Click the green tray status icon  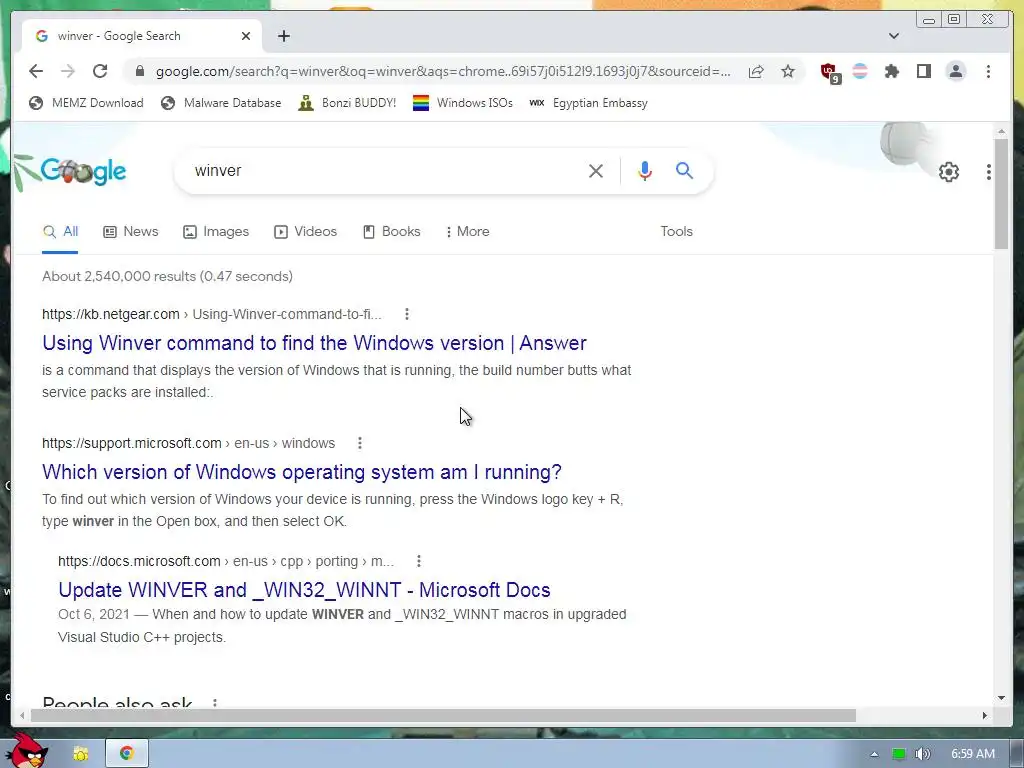(899, 754)
